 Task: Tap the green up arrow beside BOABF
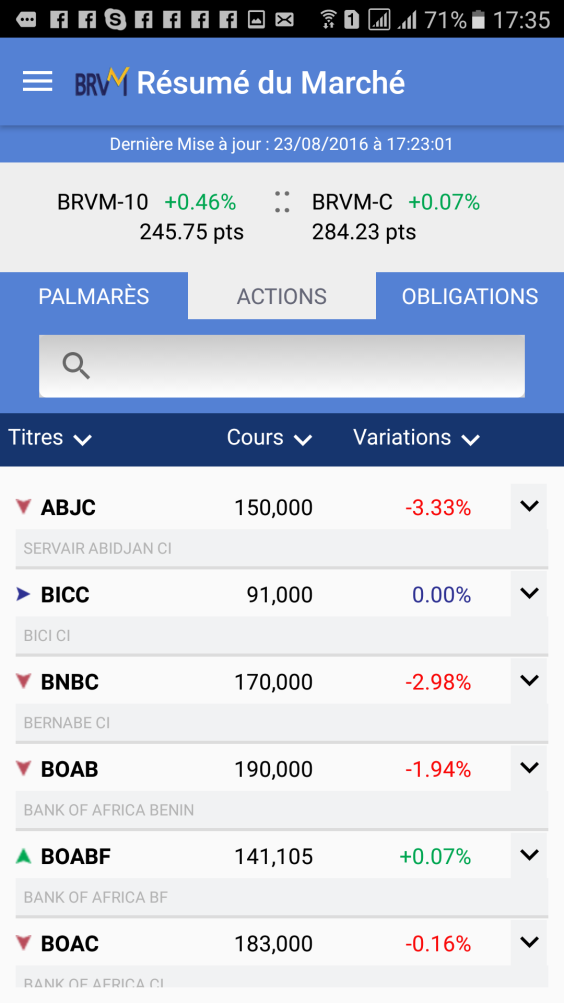pyautogui.click(x=24, y=856)
